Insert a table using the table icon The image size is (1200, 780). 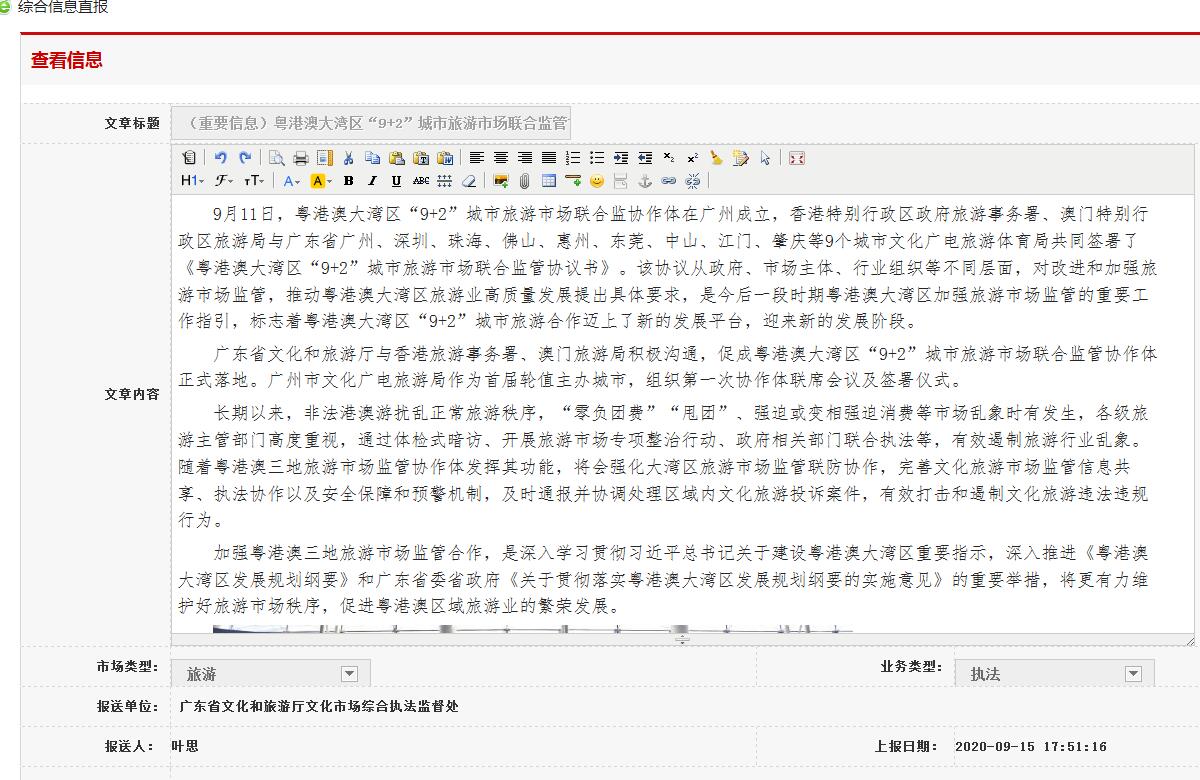pyautogui.click(x=549, y=181)
